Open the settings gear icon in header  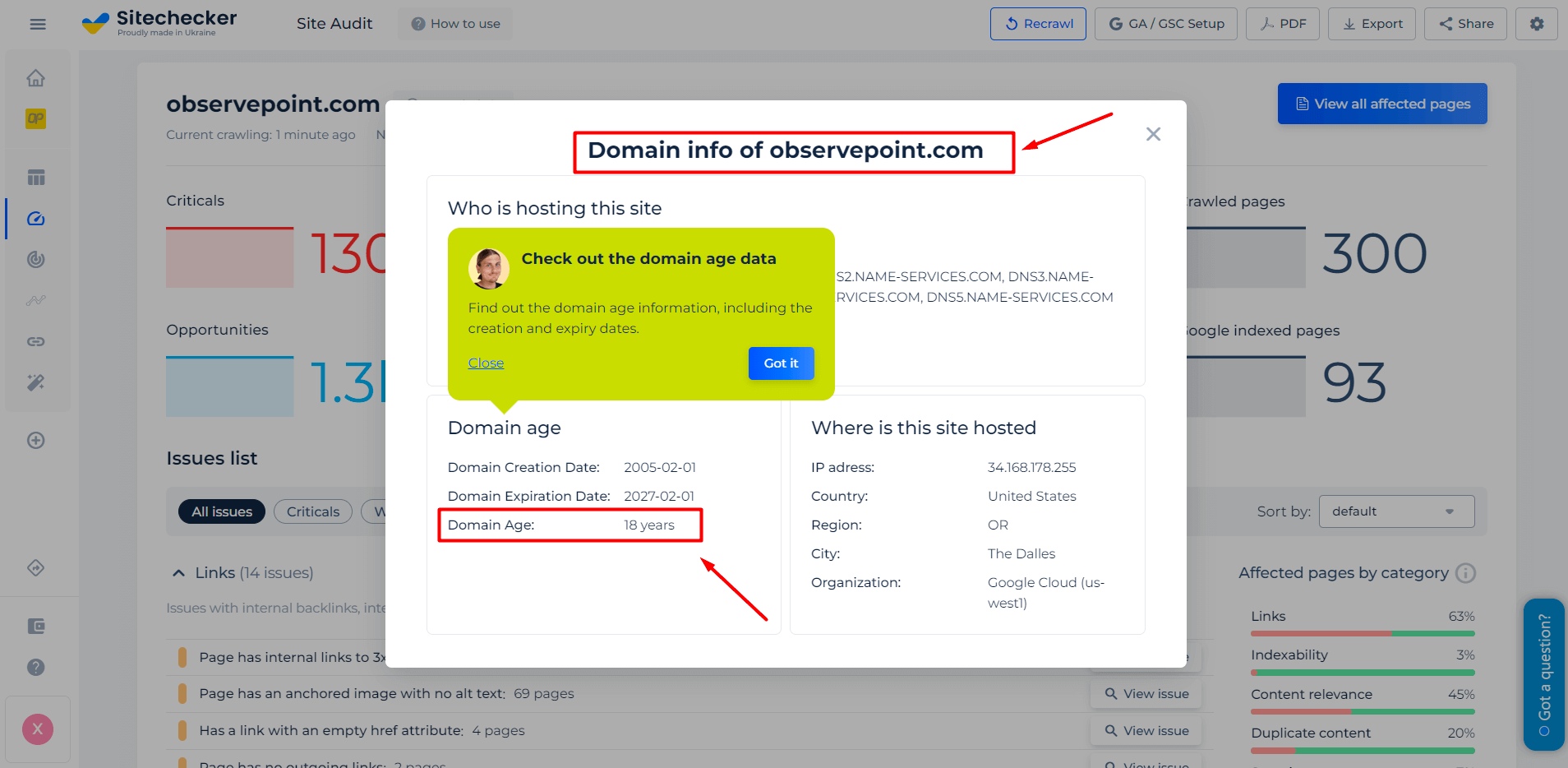pos(1537,24)
